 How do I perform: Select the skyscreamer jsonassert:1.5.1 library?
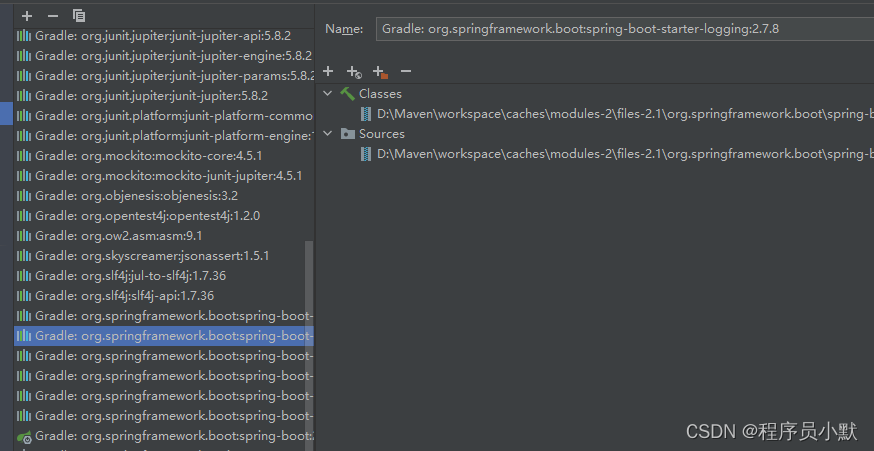pyautogui.click(x=164, y=256)
